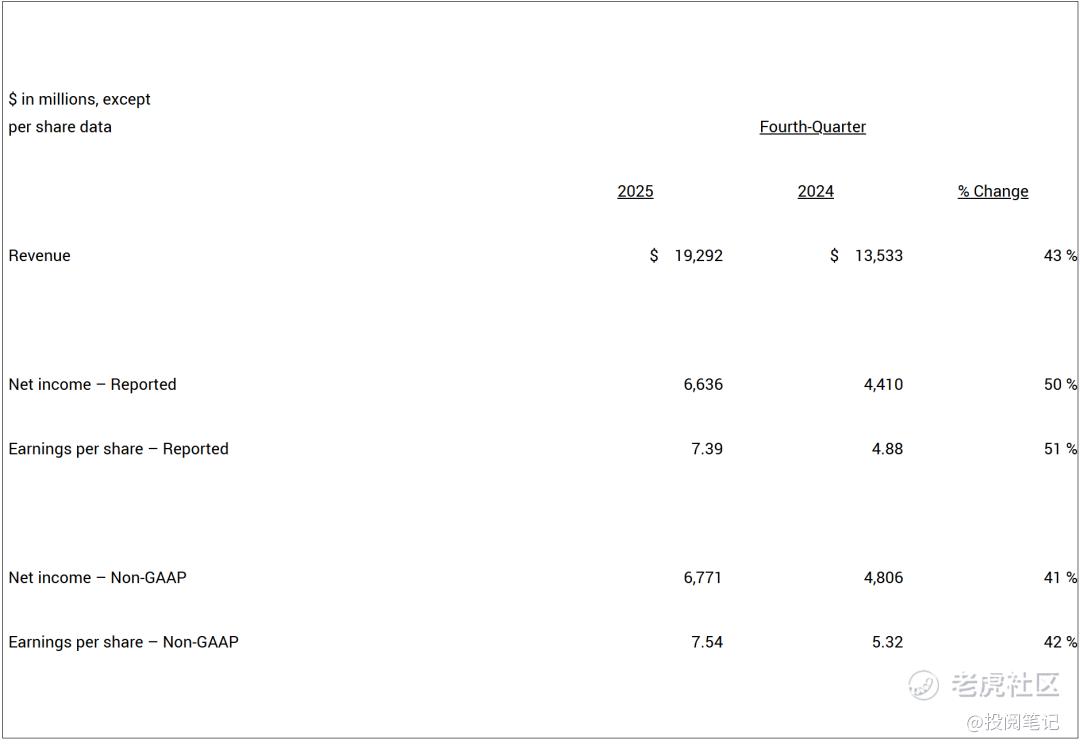The image size is (1080, 747).
Task: Select the 4.88 earnings per share value
Action: (x=887, y=449)
